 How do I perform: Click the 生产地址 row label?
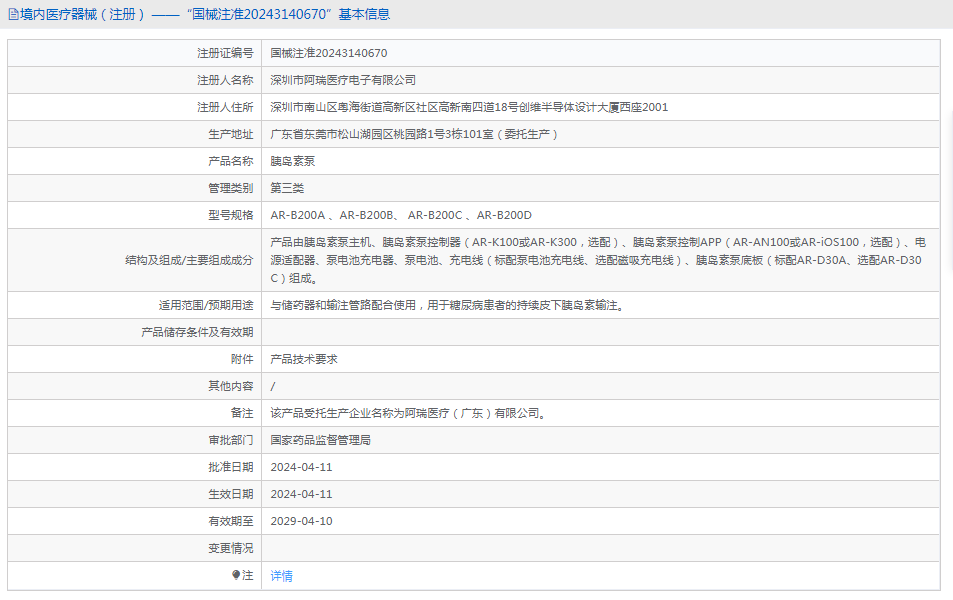click(230, 134)
